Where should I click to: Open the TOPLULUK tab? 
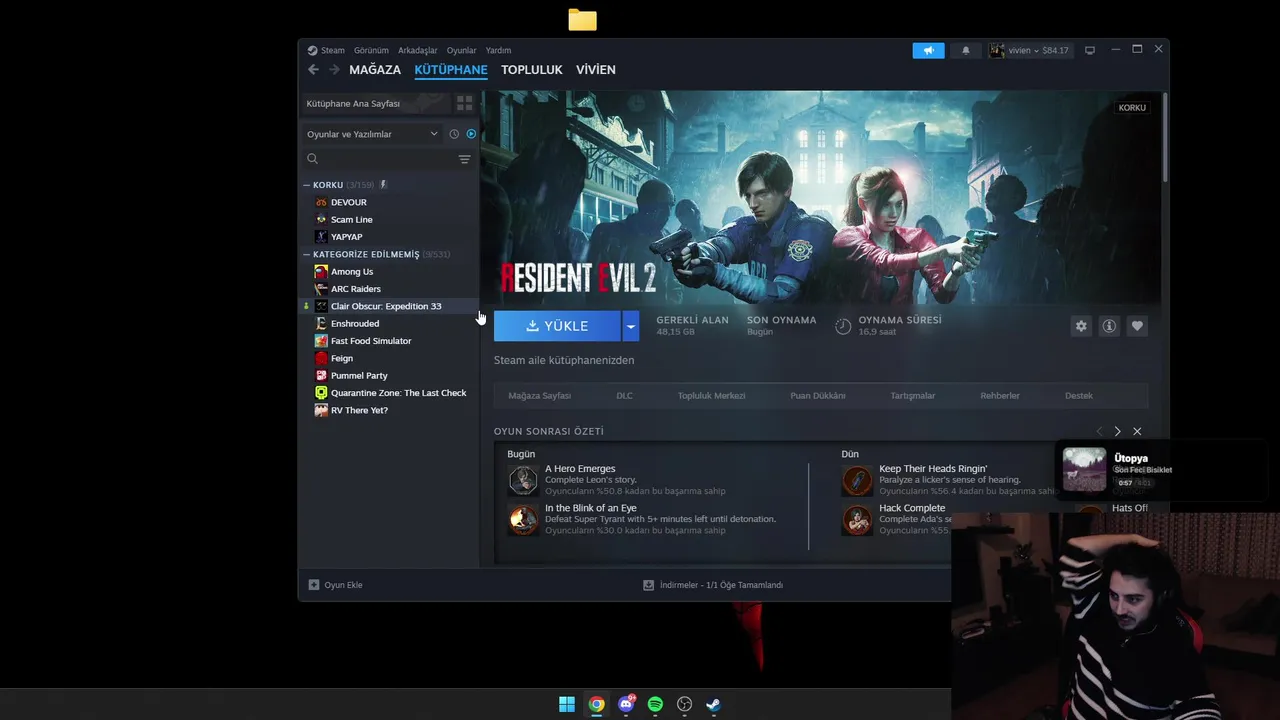click(x=532, y=70)
